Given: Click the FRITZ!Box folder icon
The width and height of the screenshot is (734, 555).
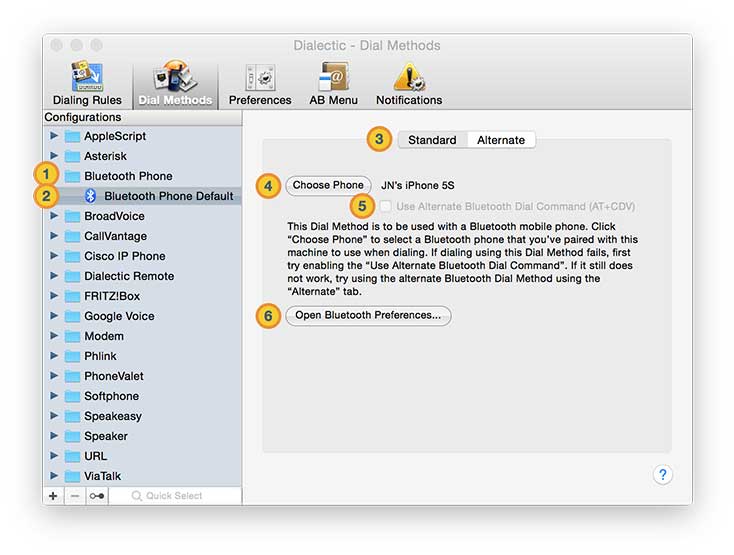Looking at the screenshot, I should click(72, 296).
